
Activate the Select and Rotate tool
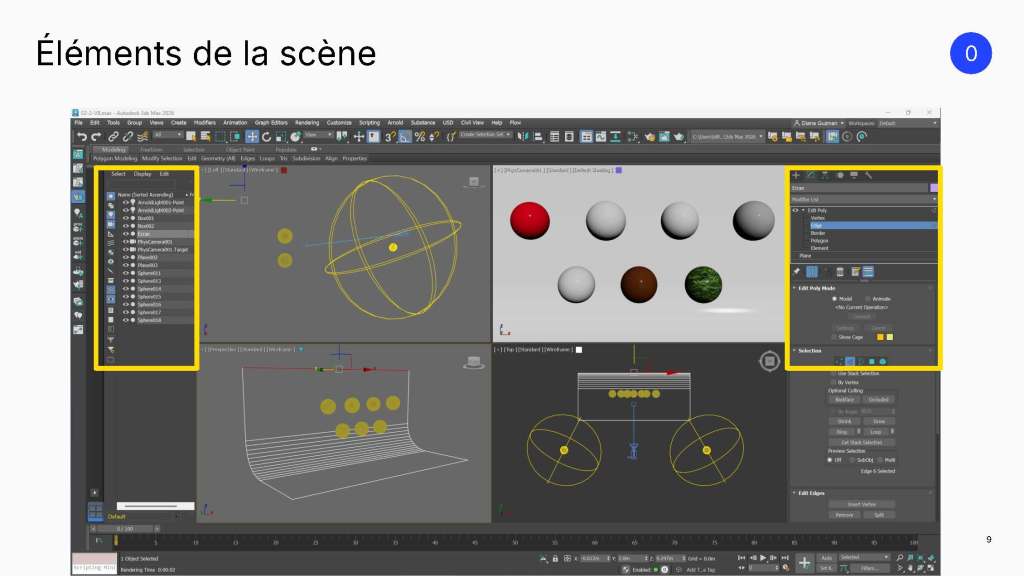[x=266, y=136]
